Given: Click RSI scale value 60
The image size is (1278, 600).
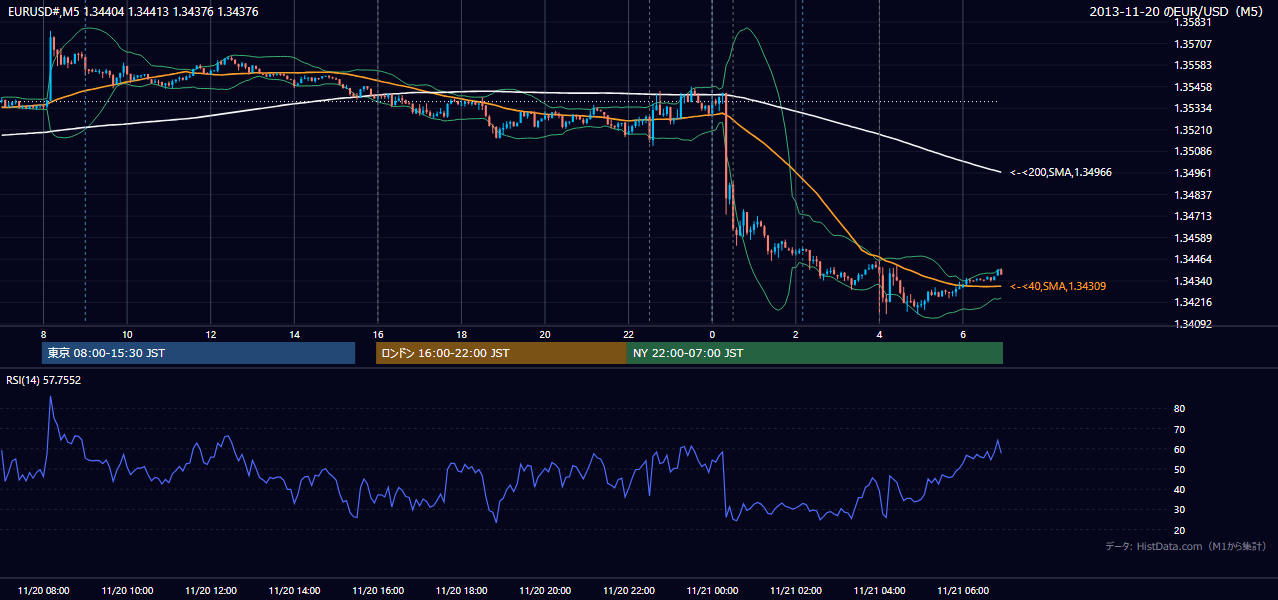Looking at the screenshot, I should (1180, 449).
